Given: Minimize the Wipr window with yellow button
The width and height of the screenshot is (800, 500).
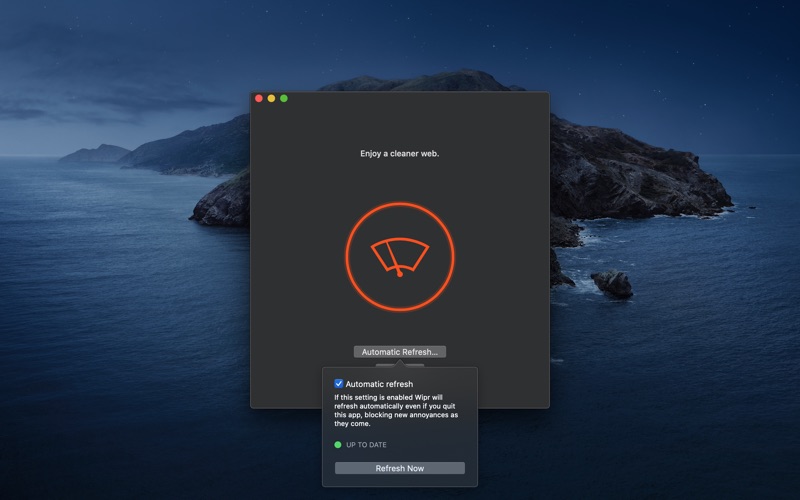Looking at the screenshot, I should [271, 98].
